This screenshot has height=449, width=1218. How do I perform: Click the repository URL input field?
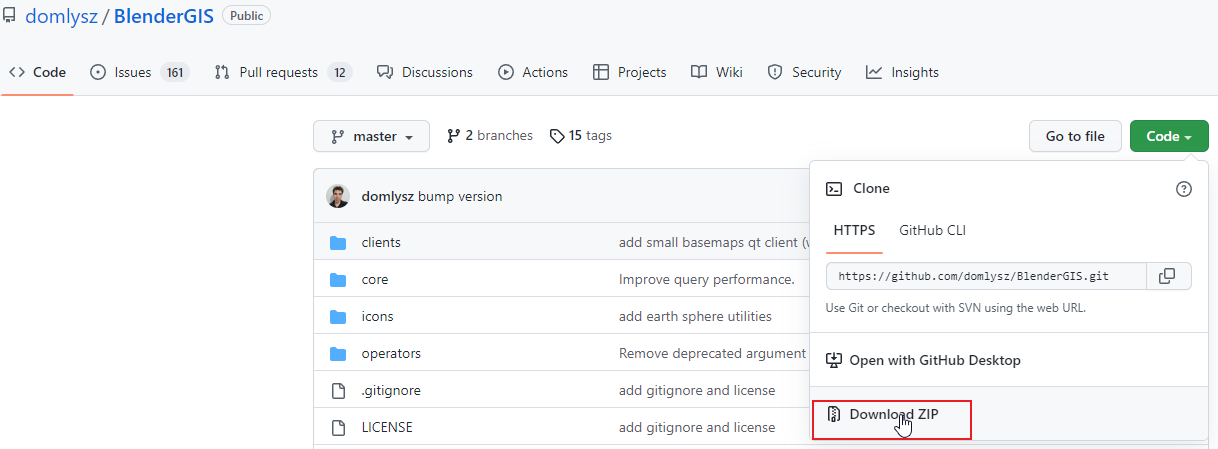987,276
